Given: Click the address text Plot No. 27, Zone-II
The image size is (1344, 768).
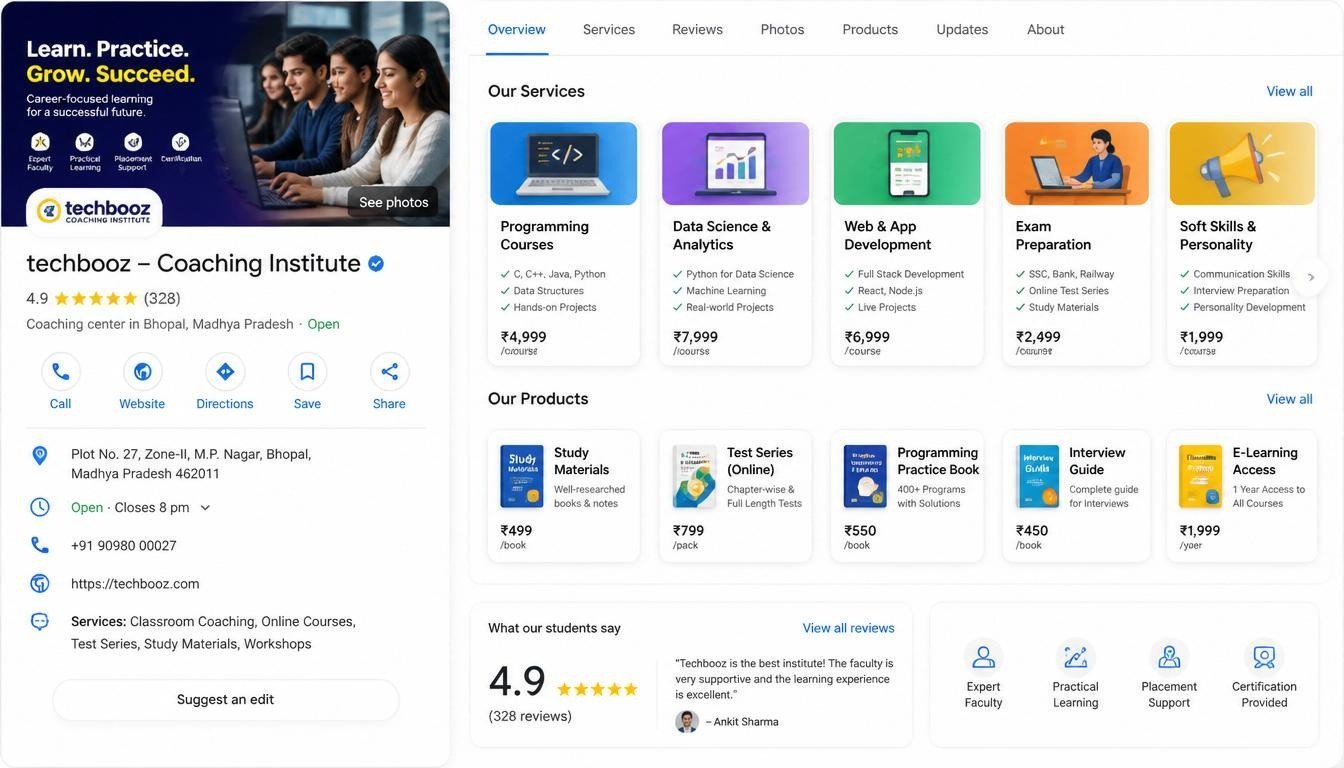Looking at the screenshot, I should point(191,464).
